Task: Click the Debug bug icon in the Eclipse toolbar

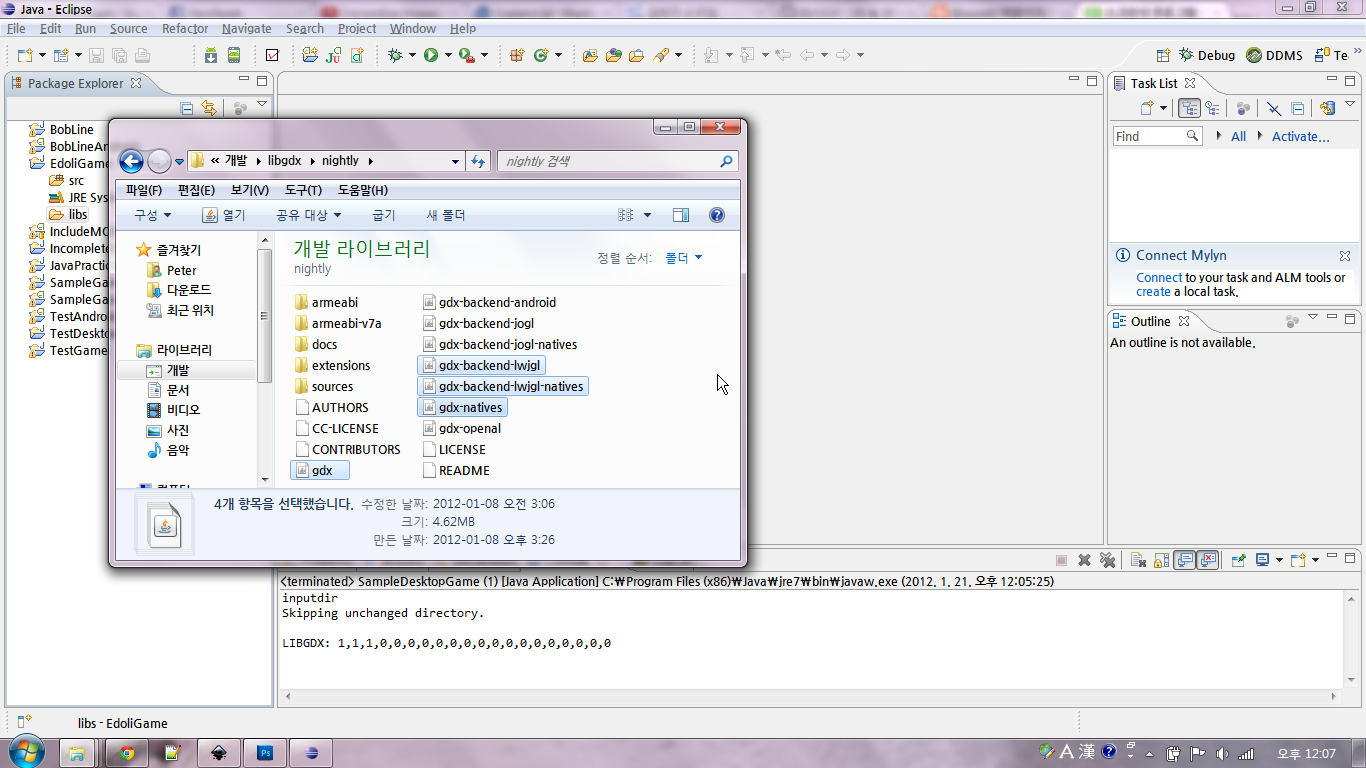Action: pyautogui.click(x=395, y=55)
